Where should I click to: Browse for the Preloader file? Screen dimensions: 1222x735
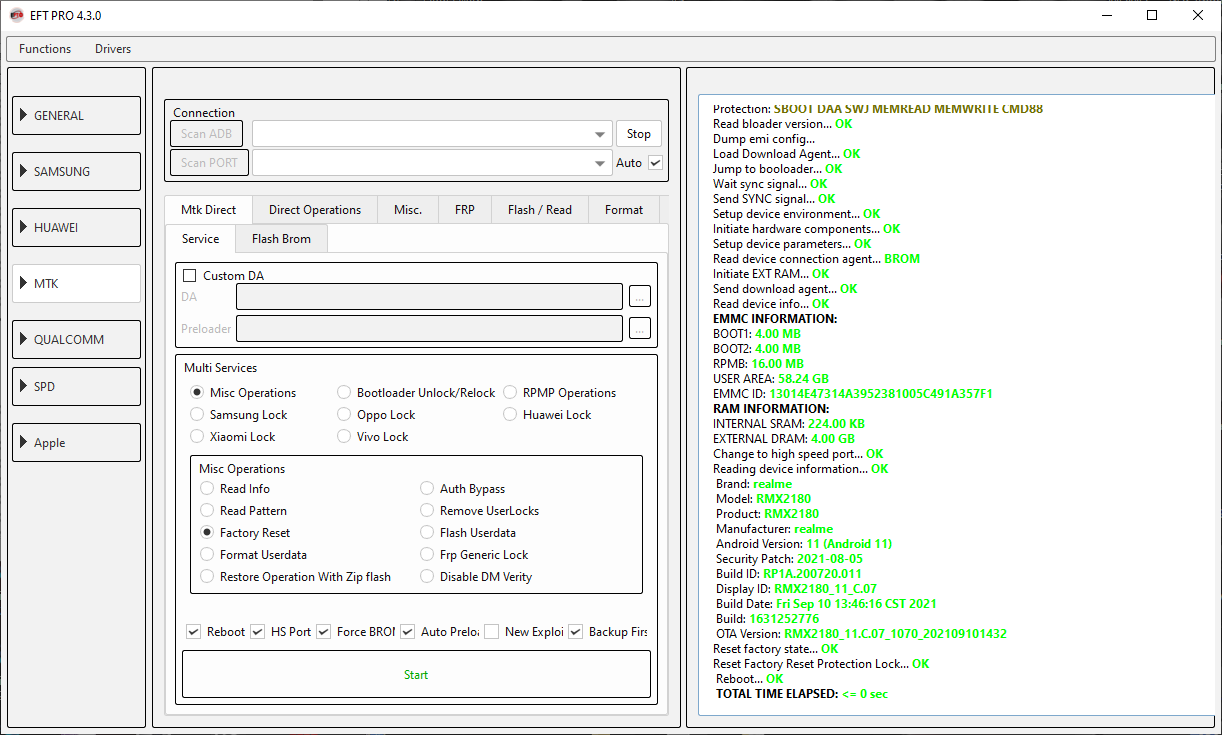point(640,328)
